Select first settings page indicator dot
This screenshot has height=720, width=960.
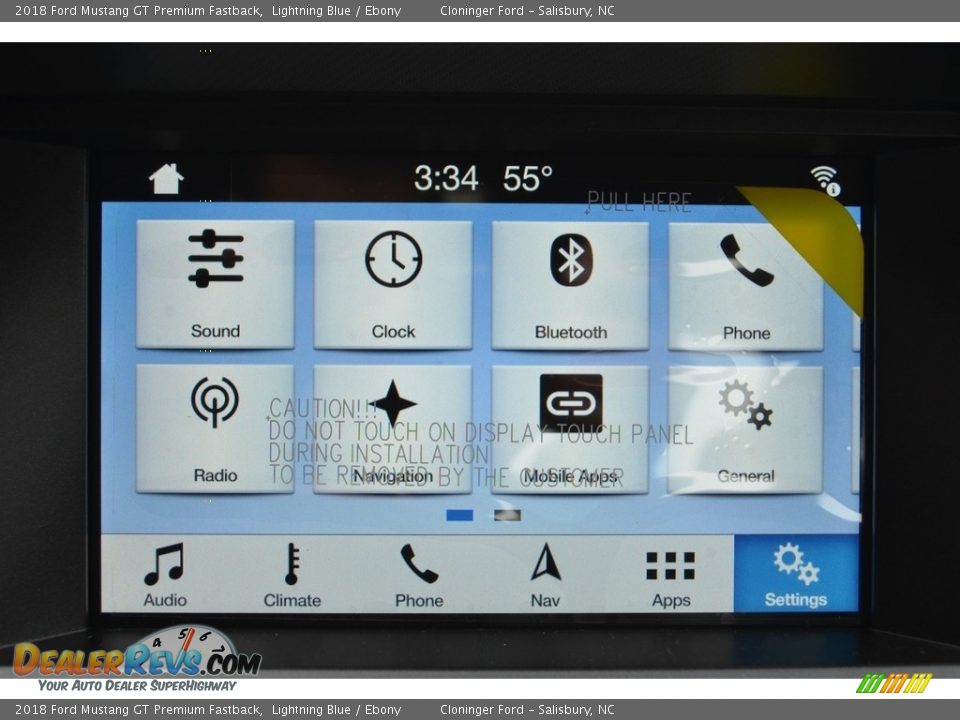pyautogui.click(x=460, y=515)
